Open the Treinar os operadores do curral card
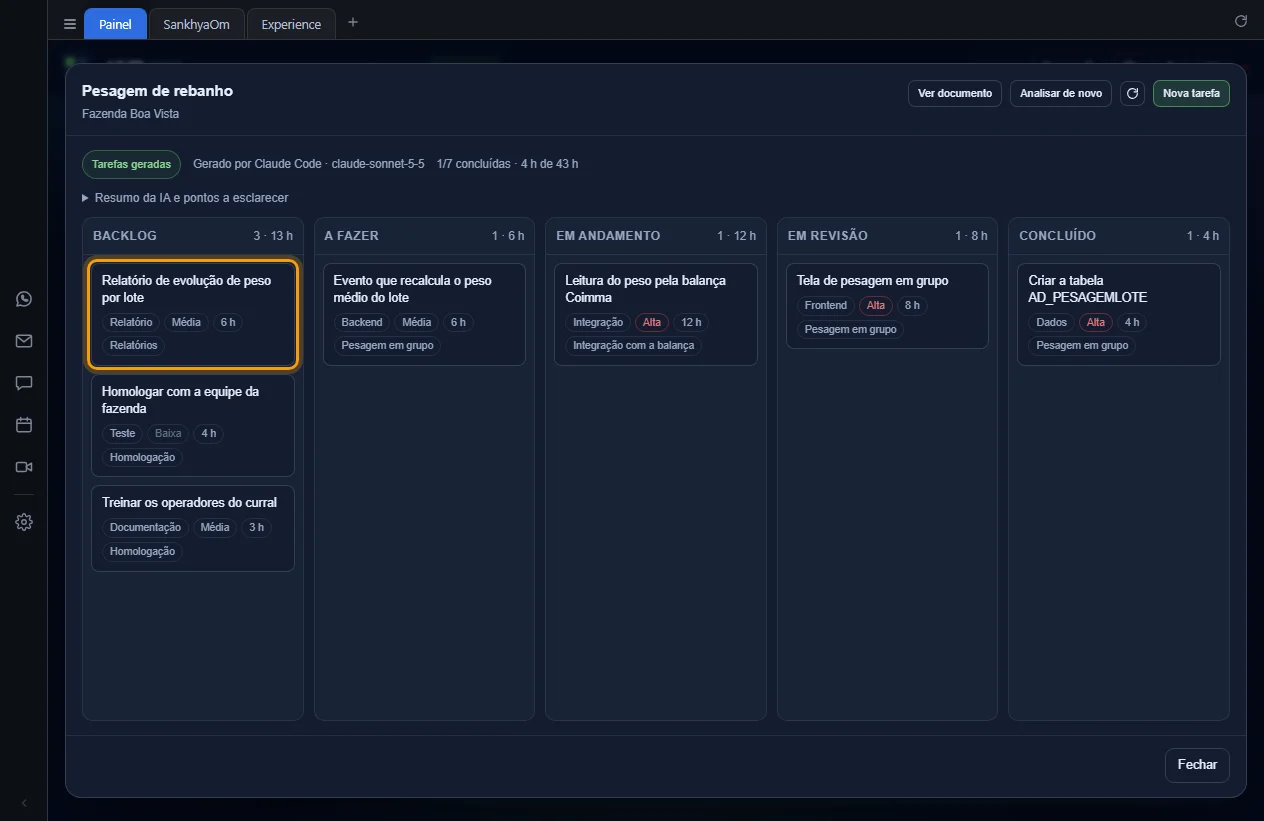This screenshot has width=1264, height=821. point(193,528)
